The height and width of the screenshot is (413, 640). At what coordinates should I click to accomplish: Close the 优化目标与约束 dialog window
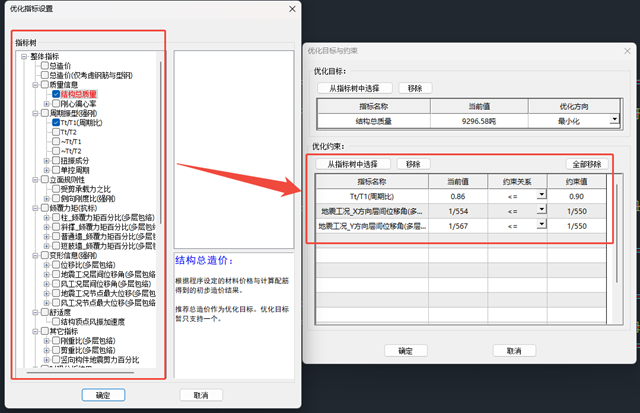pyautogui.click(x=621, y=47)
